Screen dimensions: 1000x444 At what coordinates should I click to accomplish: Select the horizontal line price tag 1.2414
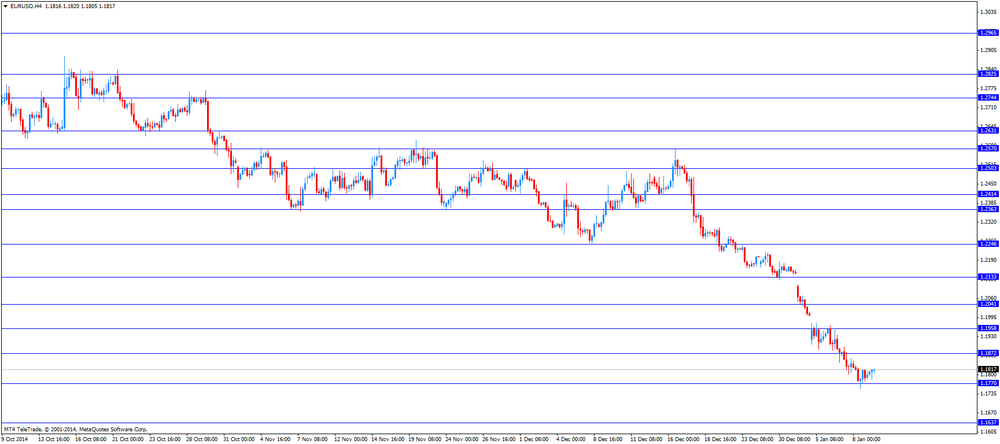pyautogui.click(x=988, y=195)
